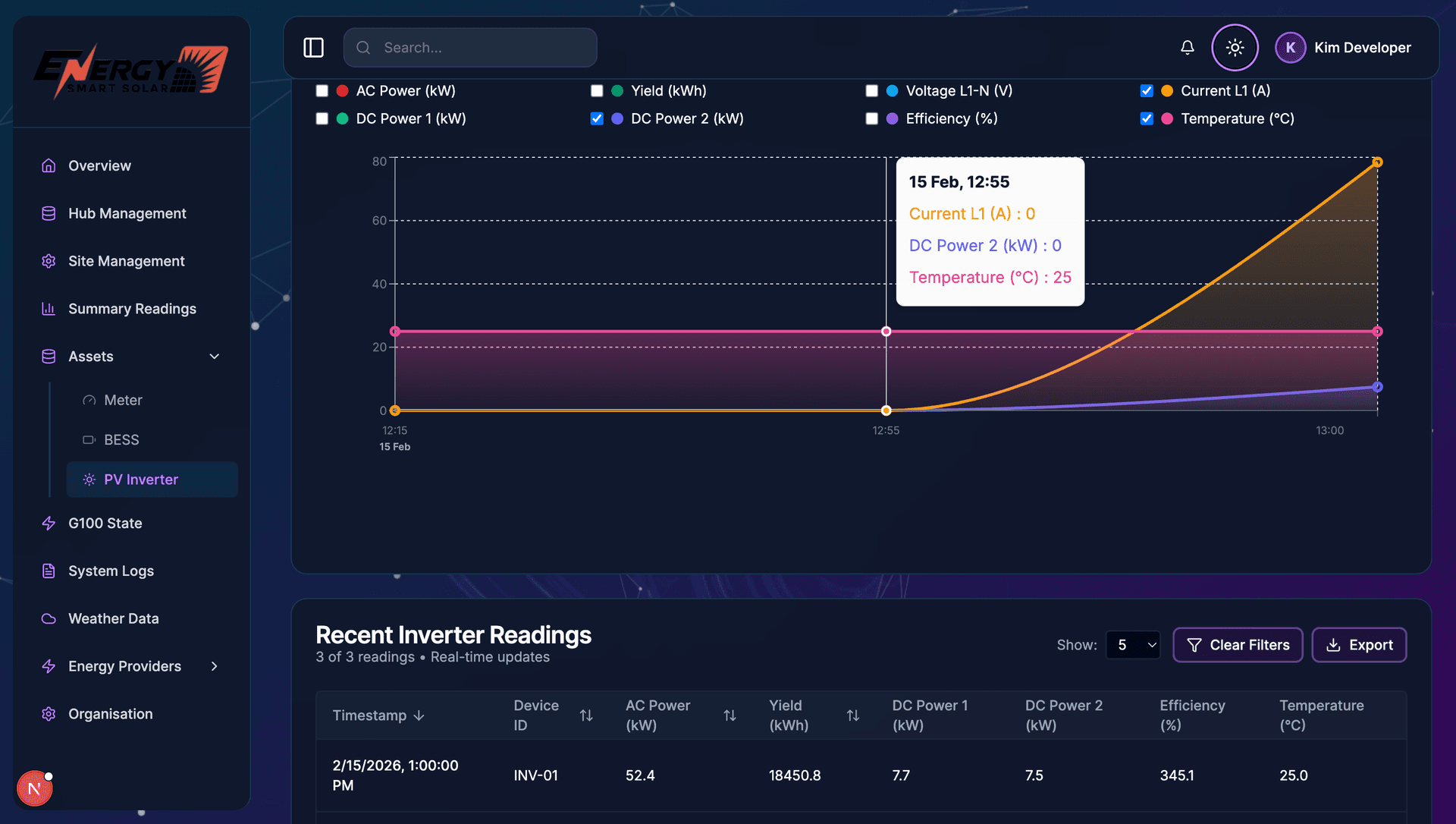Export the inverter readings

(1359, 645)
